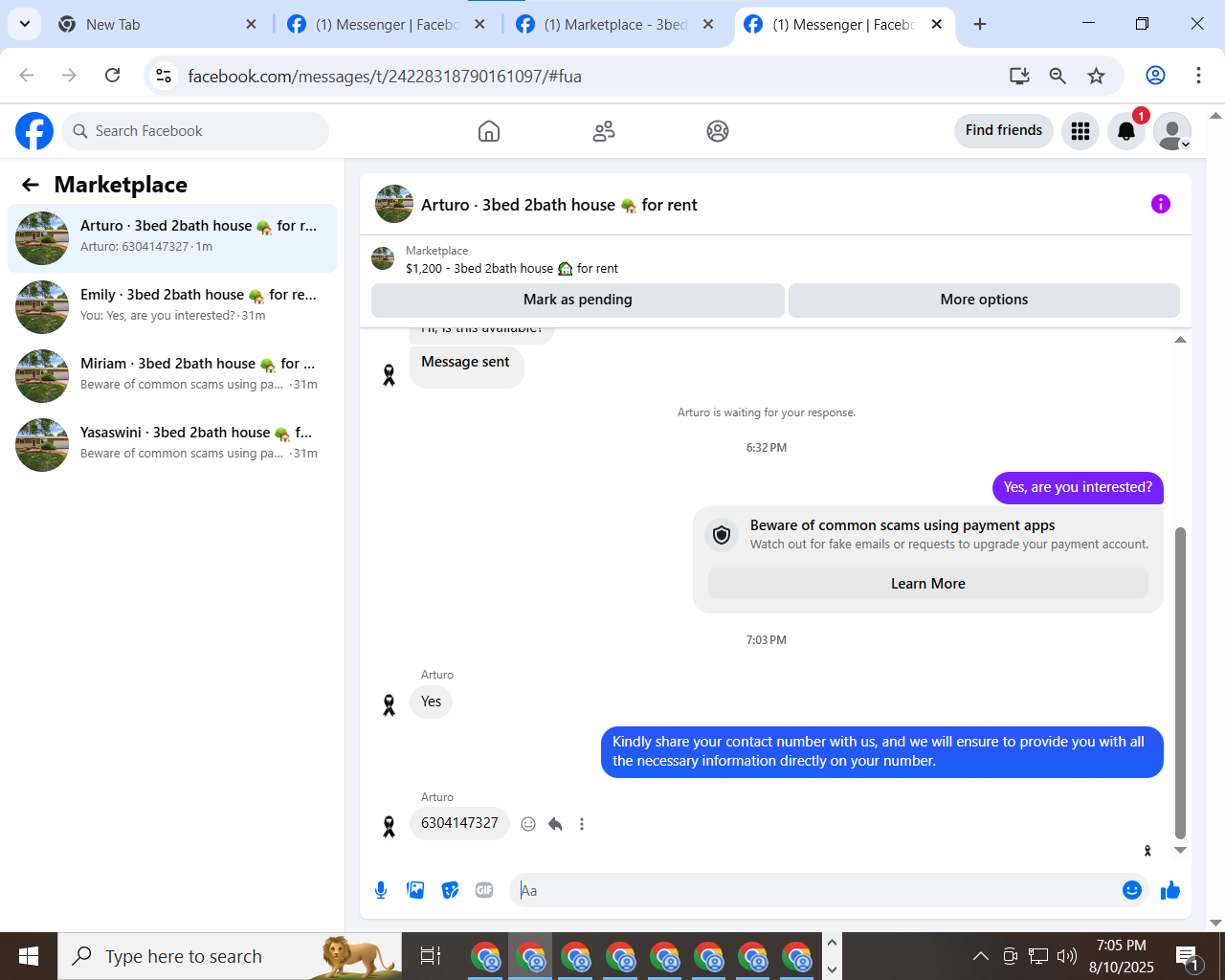Screen dimensions: 1225x980
Task: Choose a sticker icon
Action: coord(450,890)
